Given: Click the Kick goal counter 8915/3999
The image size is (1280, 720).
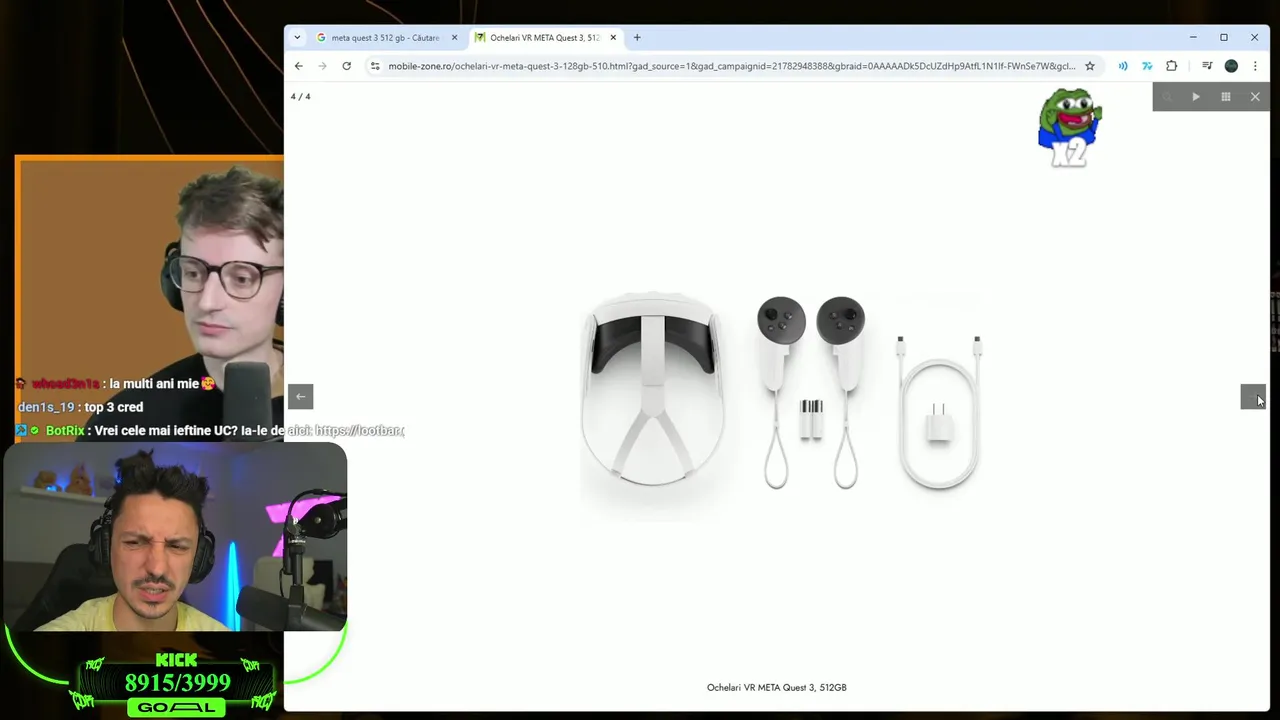Looking at the screenshot, I should [x=178, y=683].
